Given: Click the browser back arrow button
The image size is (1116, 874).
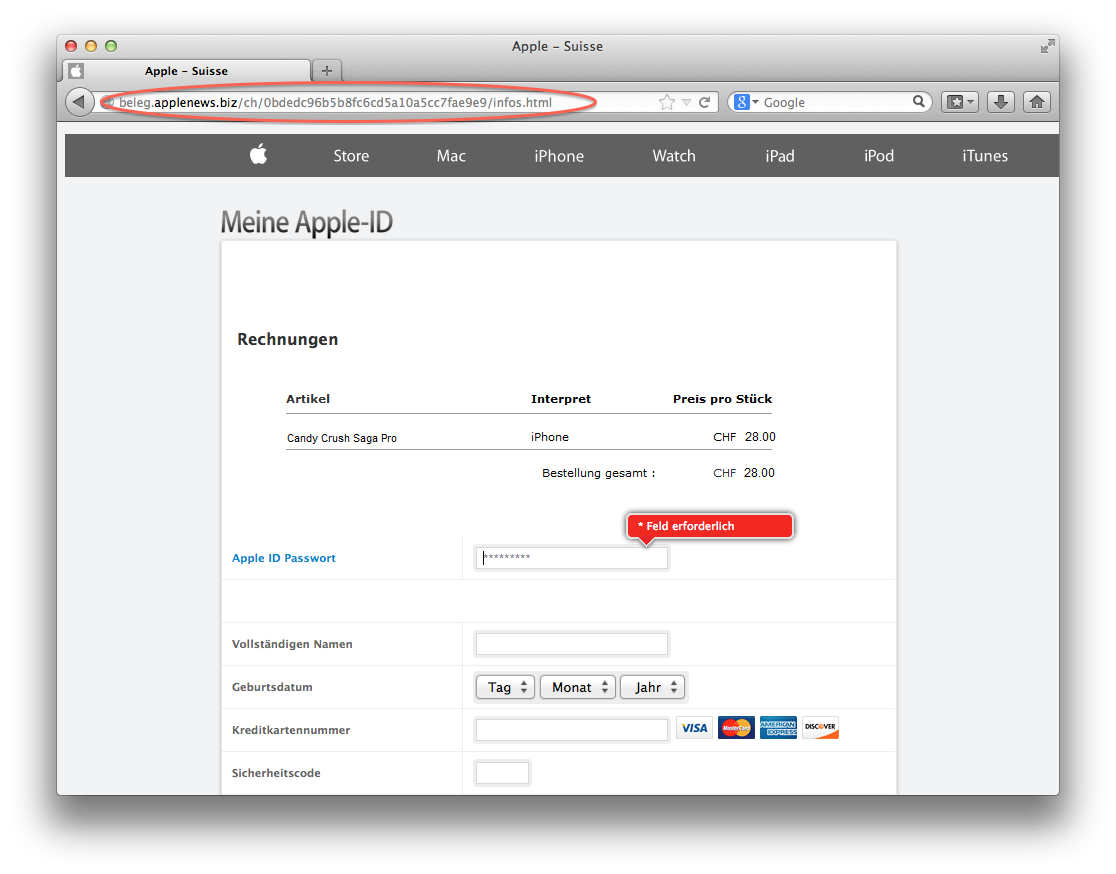Looking at the screenshot, I should click(78, 102).
